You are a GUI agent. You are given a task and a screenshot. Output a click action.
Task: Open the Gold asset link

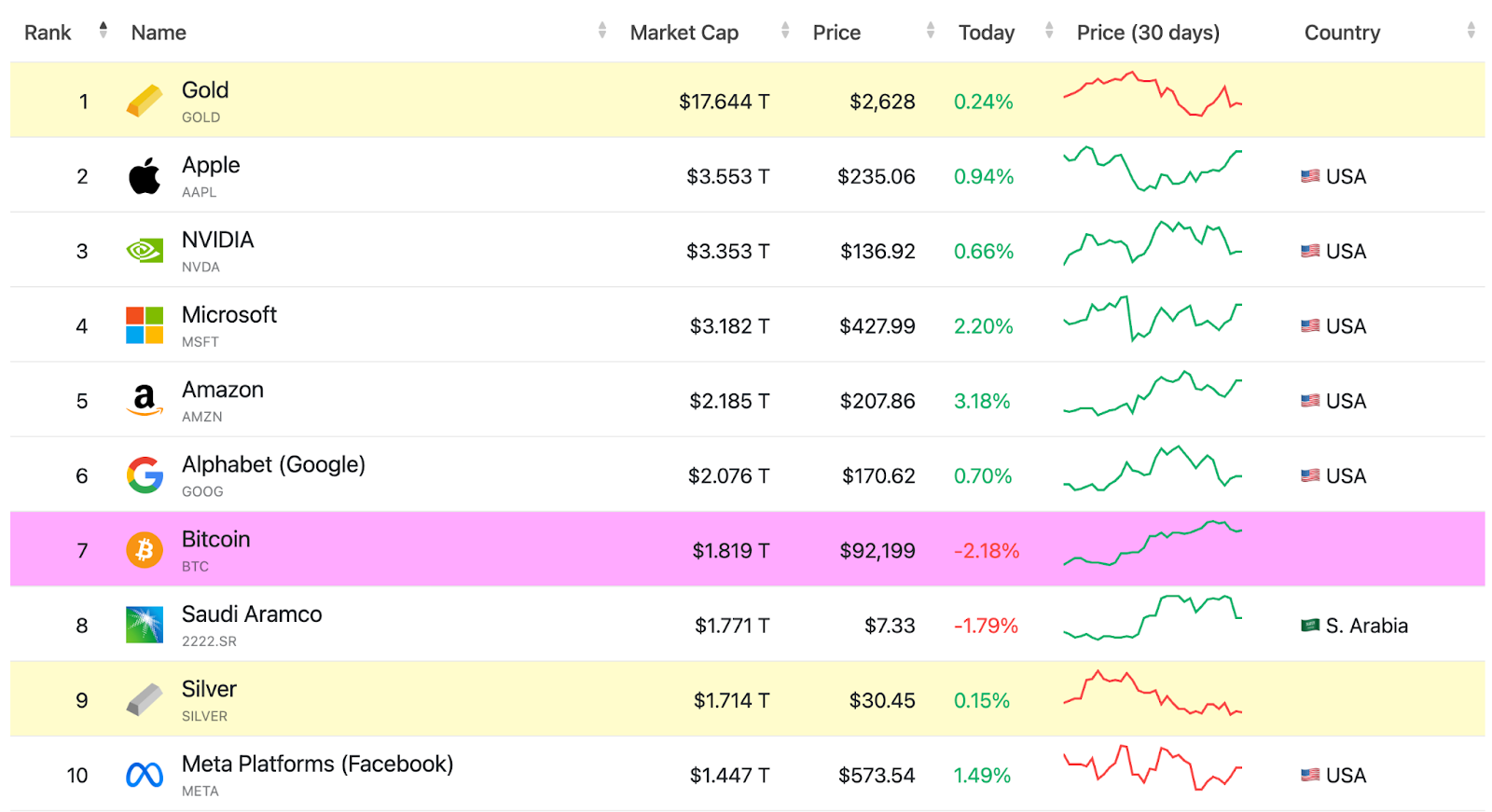click(x=205, y=89)
